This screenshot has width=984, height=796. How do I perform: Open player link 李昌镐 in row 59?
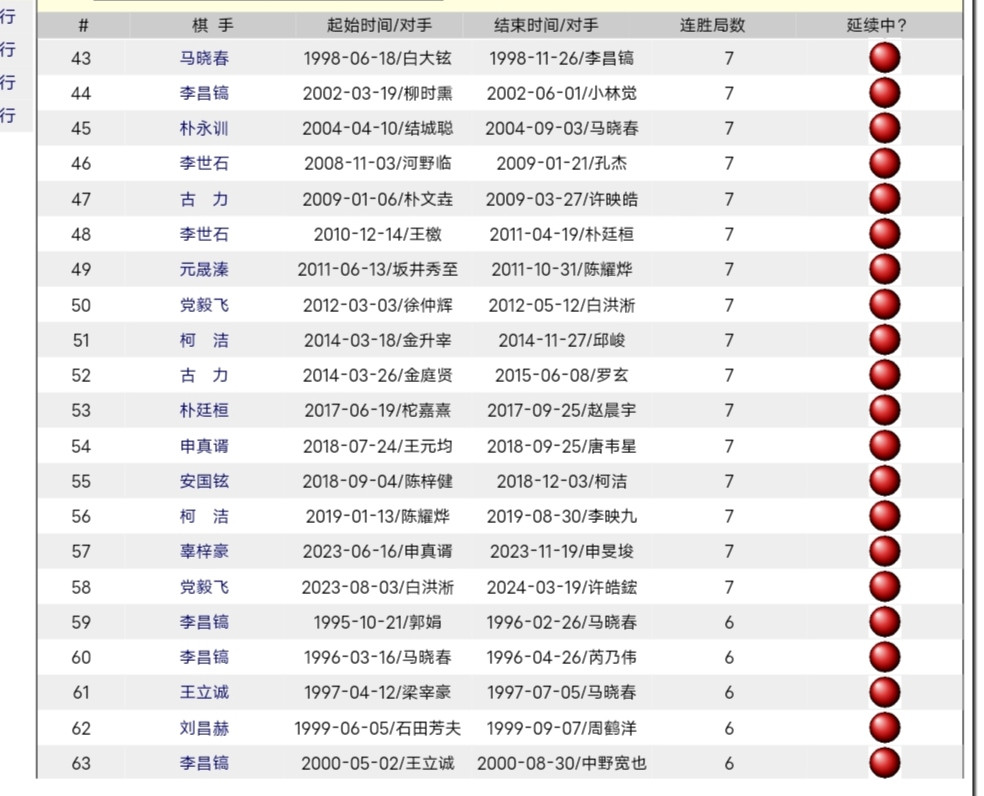(x=204, y=622)
